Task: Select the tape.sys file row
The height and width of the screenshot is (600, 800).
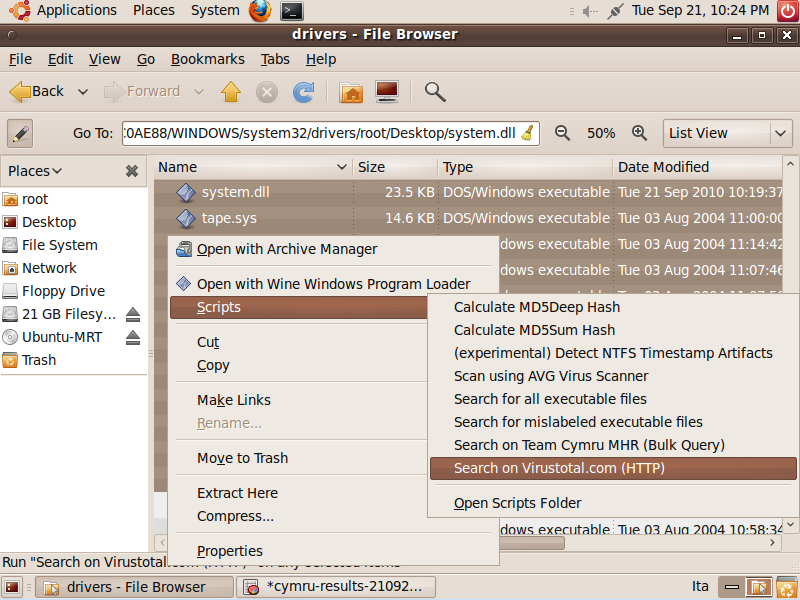Action: click(468, 218)
